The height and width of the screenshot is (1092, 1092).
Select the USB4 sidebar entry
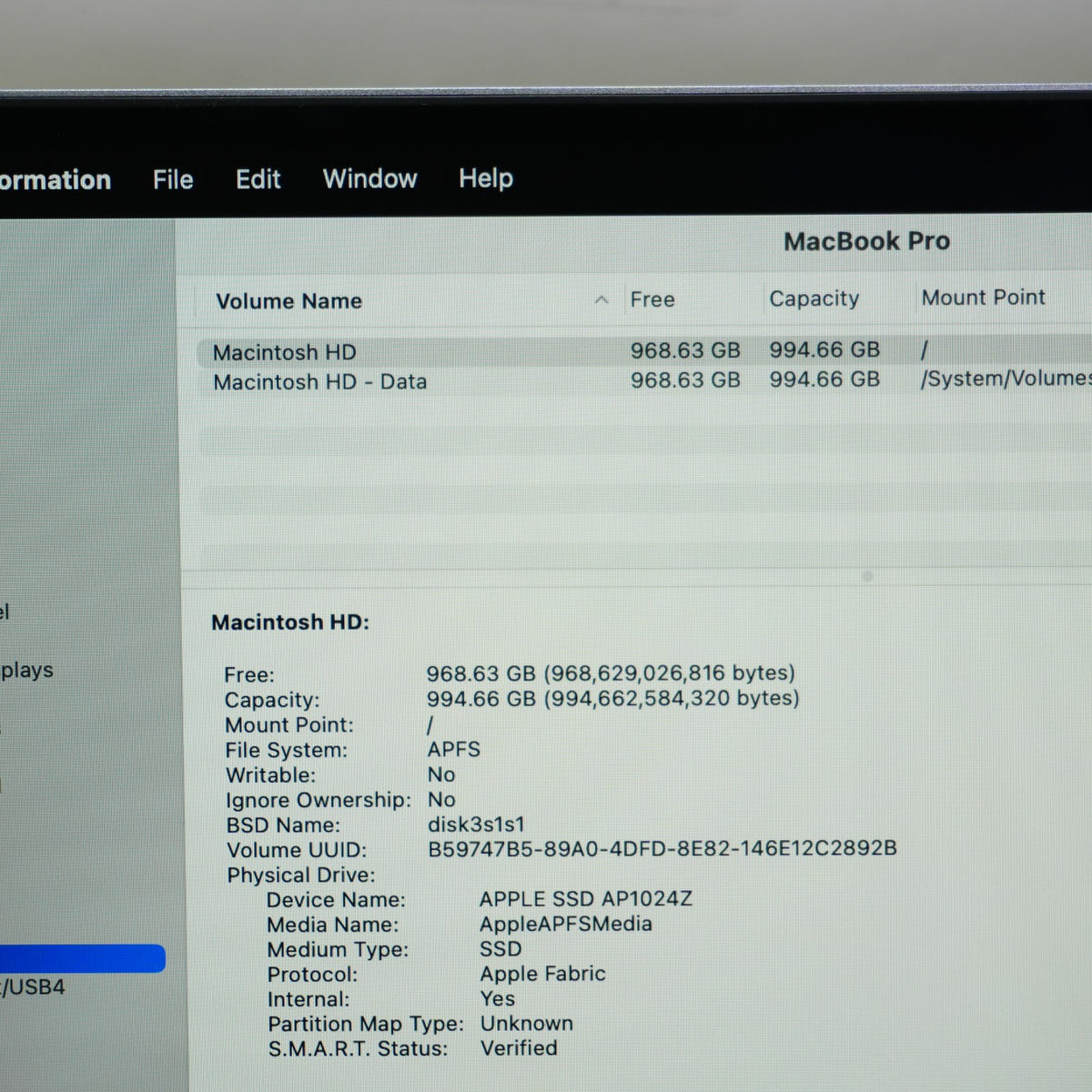(x=33, y=987)
